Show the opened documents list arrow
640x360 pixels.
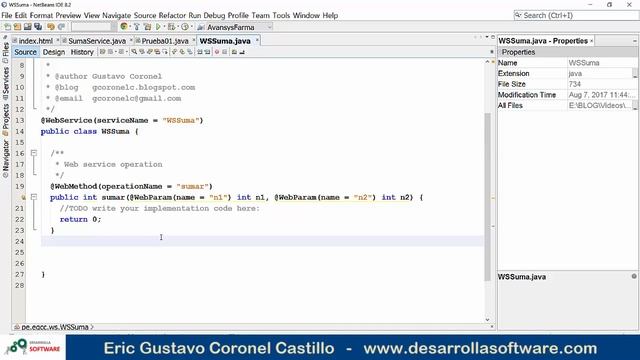487,37
